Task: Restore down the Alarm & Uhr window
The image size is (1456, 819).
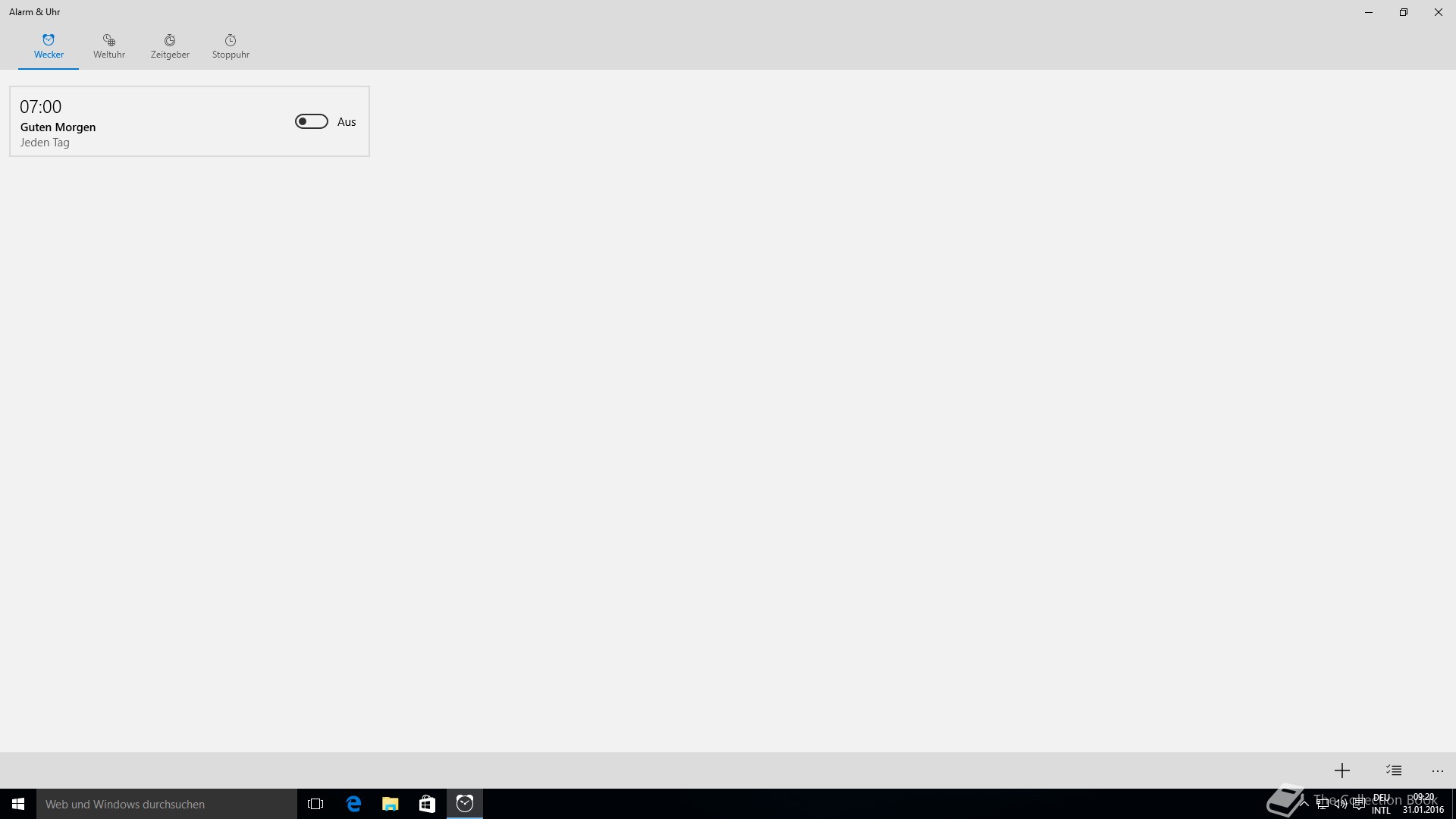Action: point(1404,12)
